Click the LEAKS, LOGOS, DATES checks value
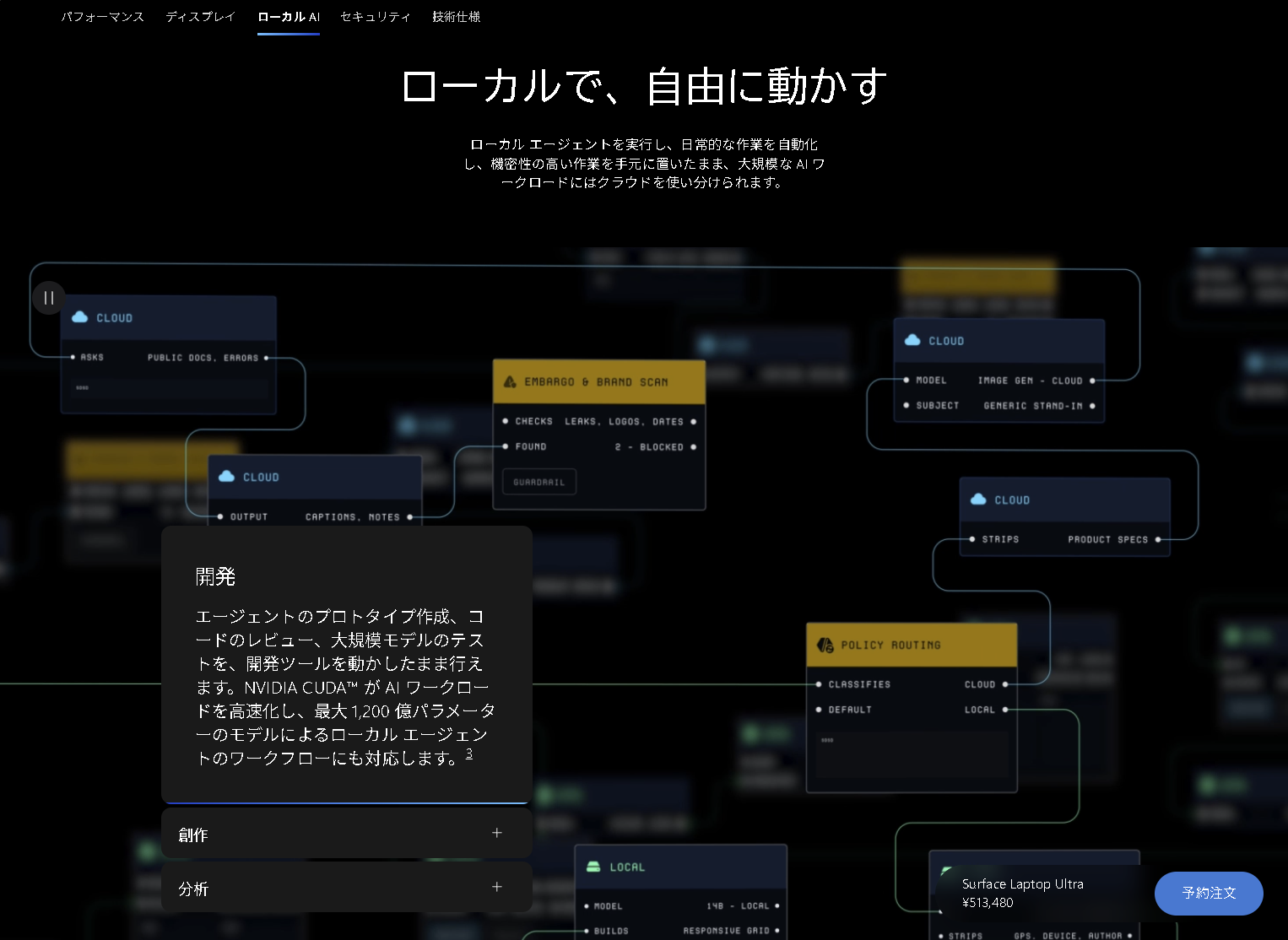This screenshot has height=940, width=1288. tap(625, 422)
